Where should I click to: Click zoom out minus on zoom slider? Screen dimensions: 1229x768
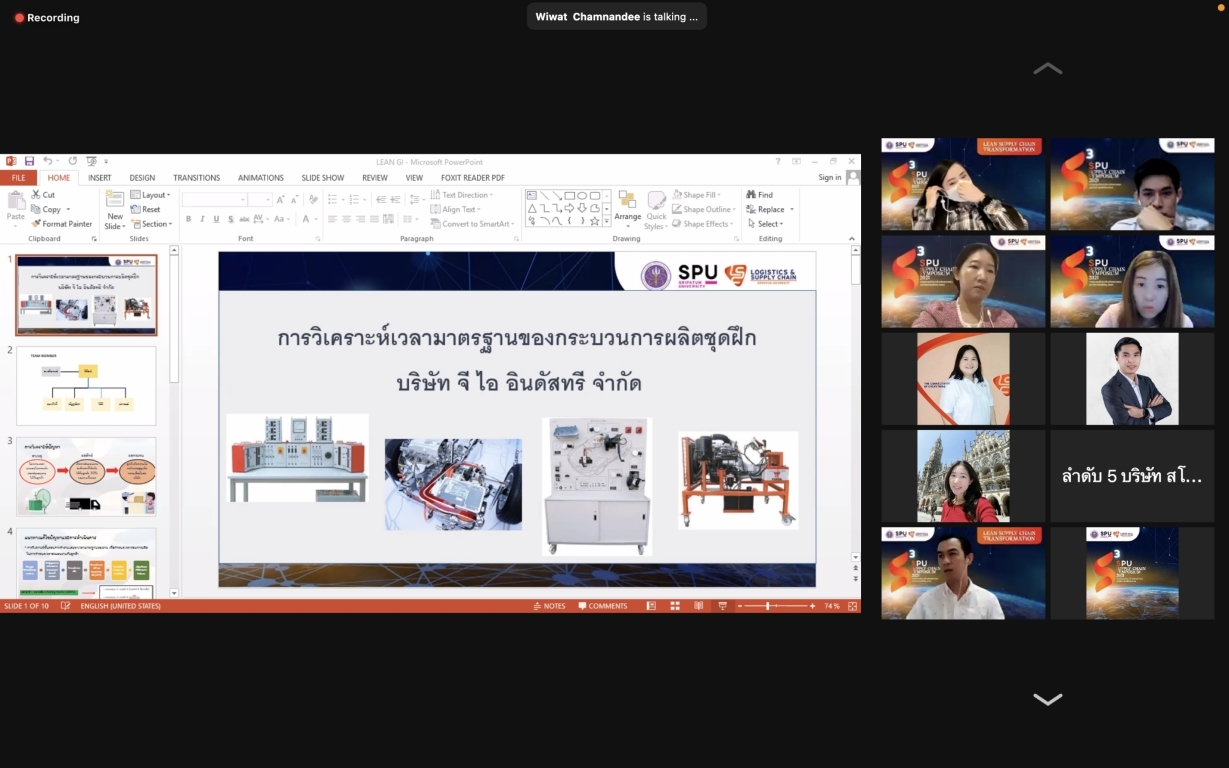(x=739, y=606)
